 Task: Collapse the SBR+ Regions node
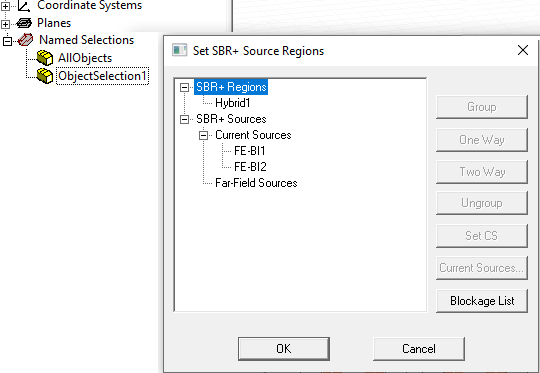[x=185, y=87]
